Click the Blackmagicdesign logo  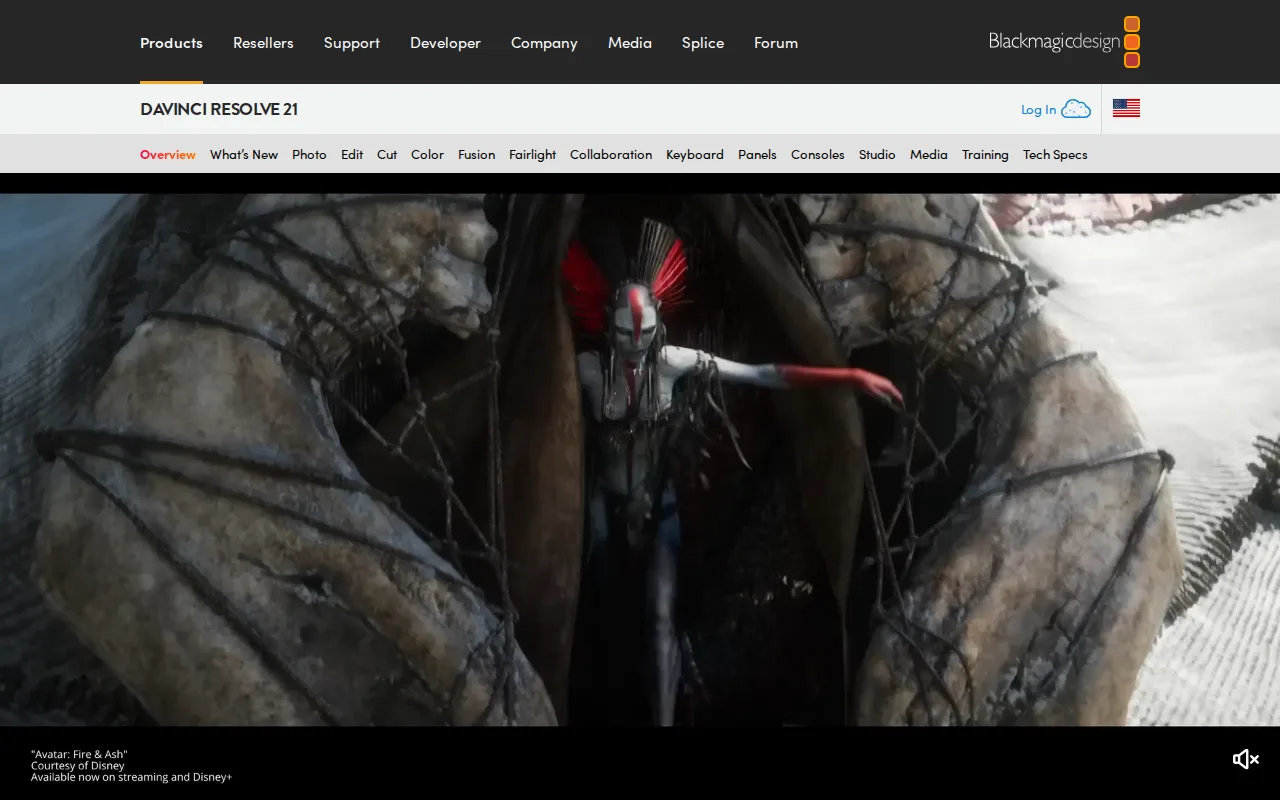pyautogui.click(x=1064, y=42)
